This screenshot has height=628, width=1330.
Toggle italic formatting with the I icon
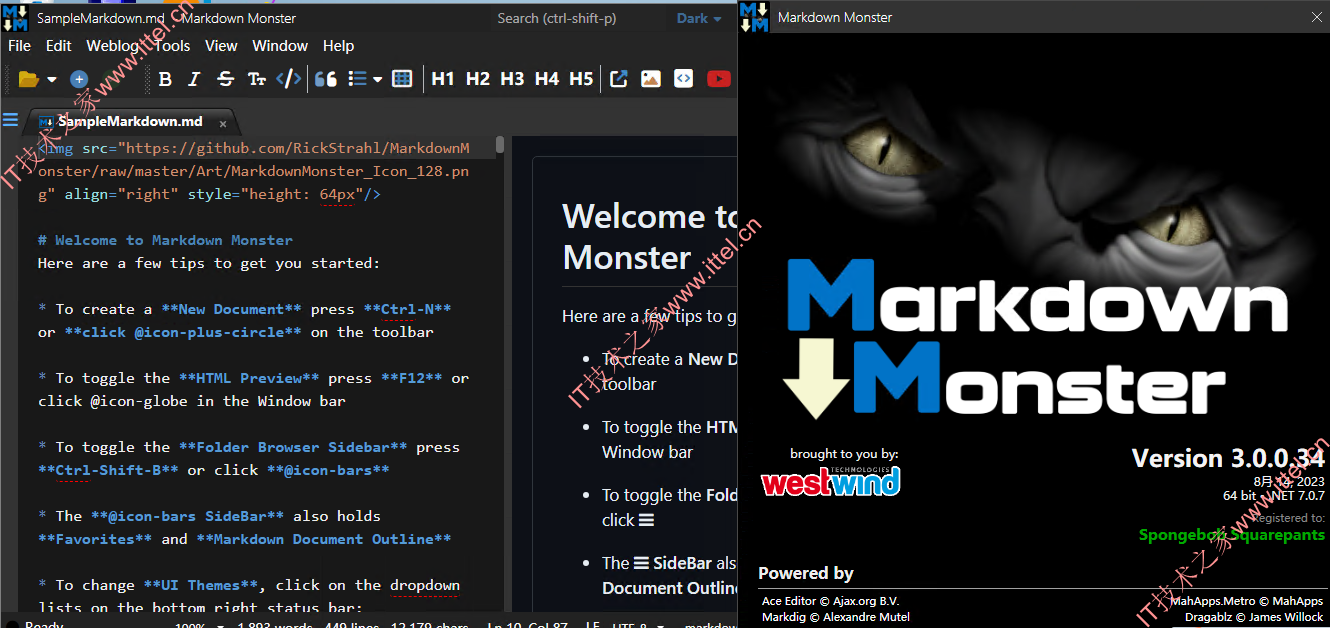(195, 79)
